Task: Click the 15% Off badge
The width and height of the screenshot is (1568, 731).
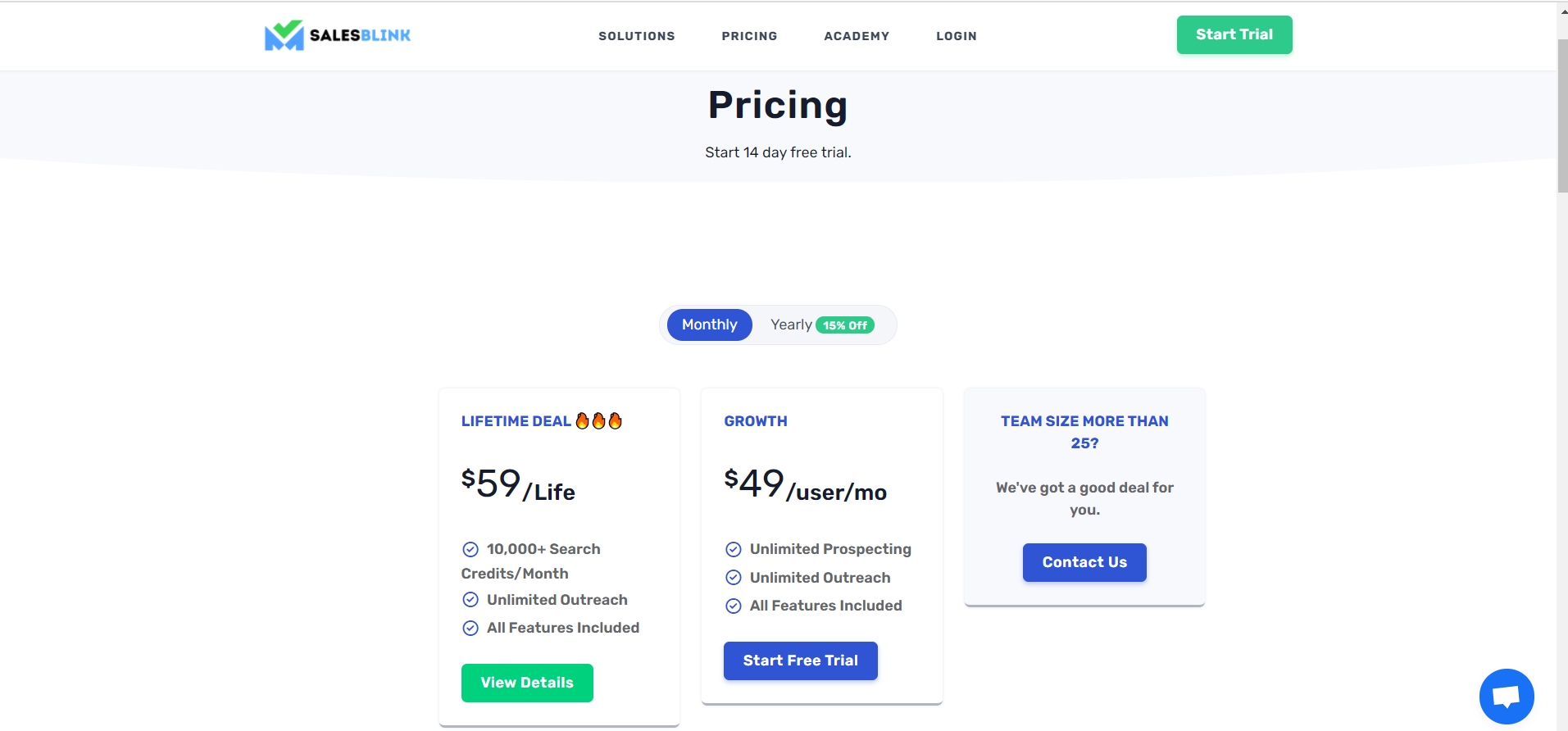Action: [845, 325]
